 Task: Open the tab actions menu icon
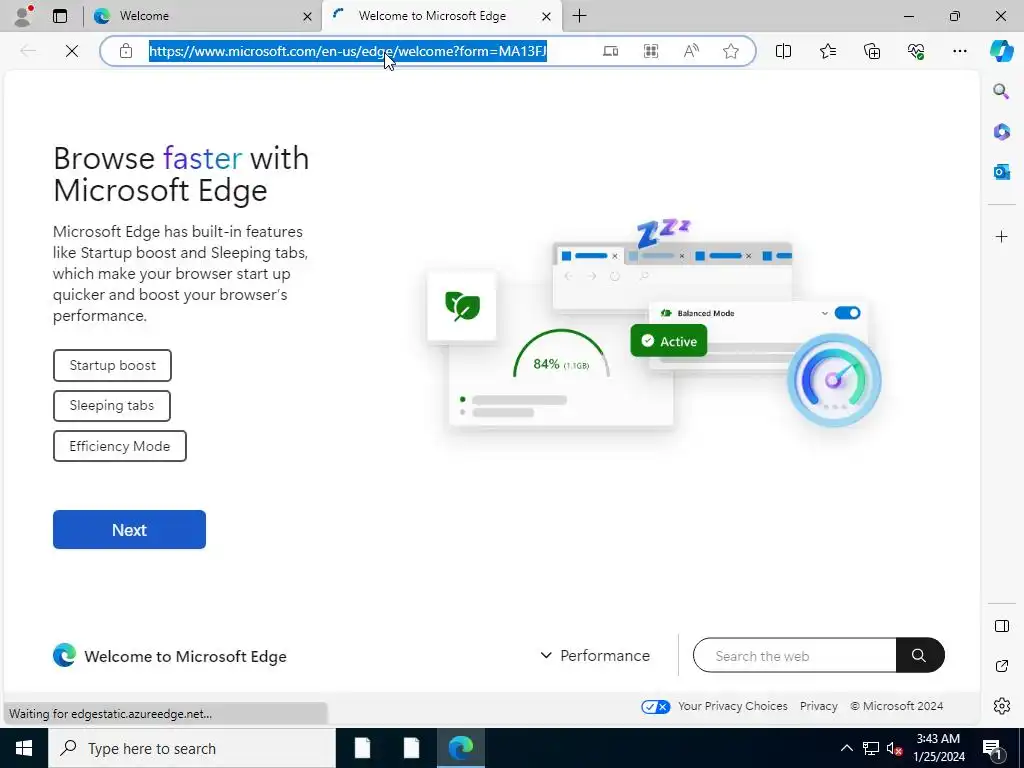coord(60,16)
